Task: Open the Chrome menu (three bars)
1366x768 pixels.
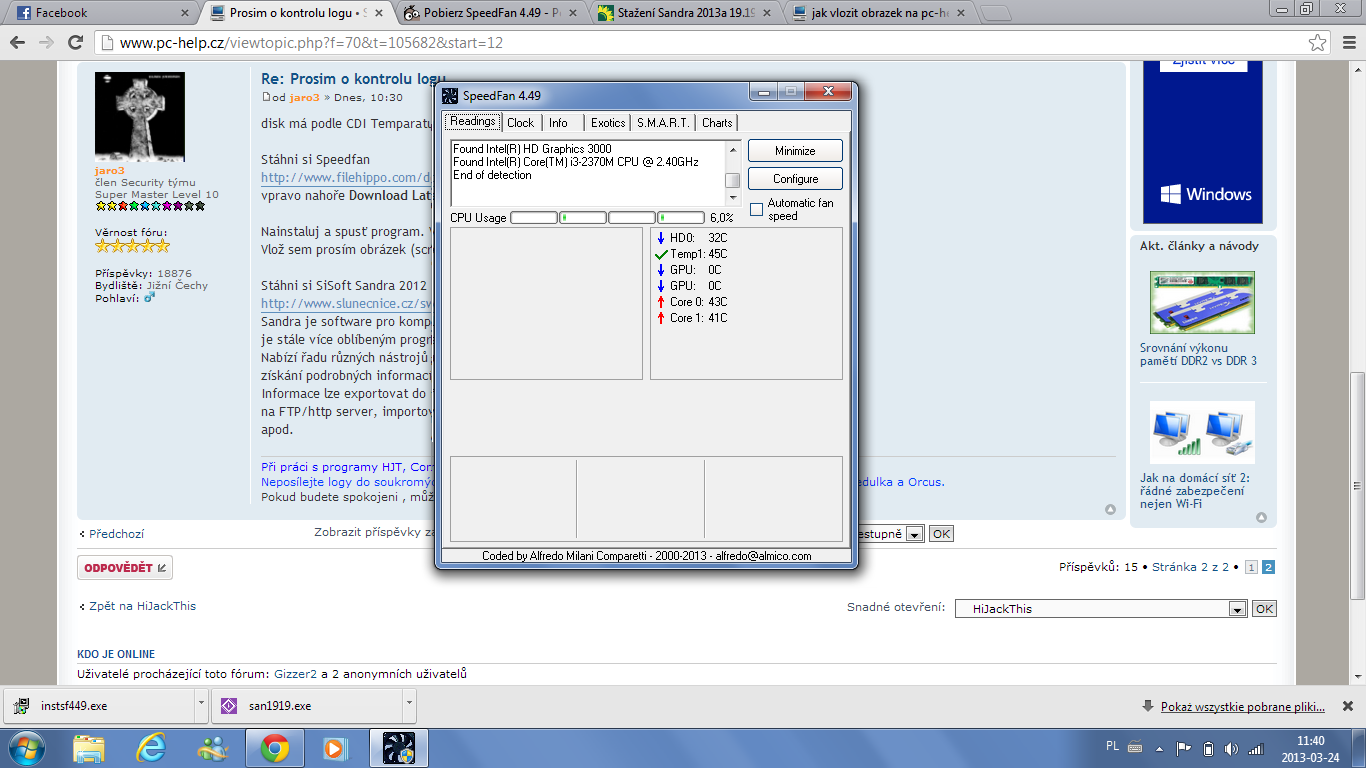Action: click(1348, 43)
